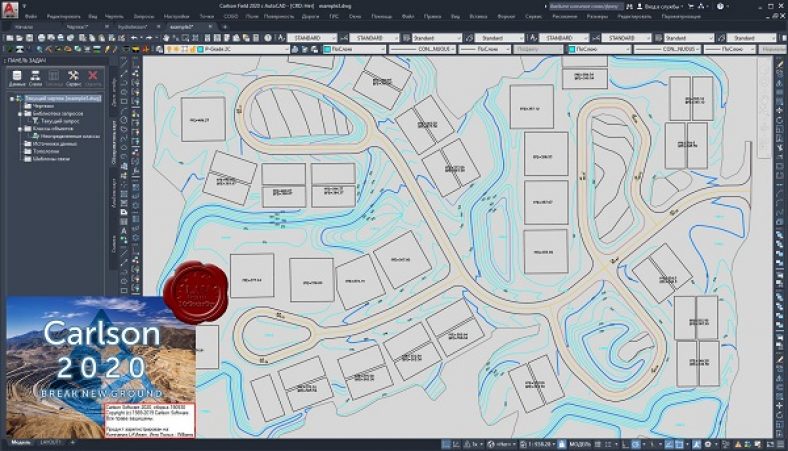Click the Open file toolbar icon

click(x=19, y=38)
